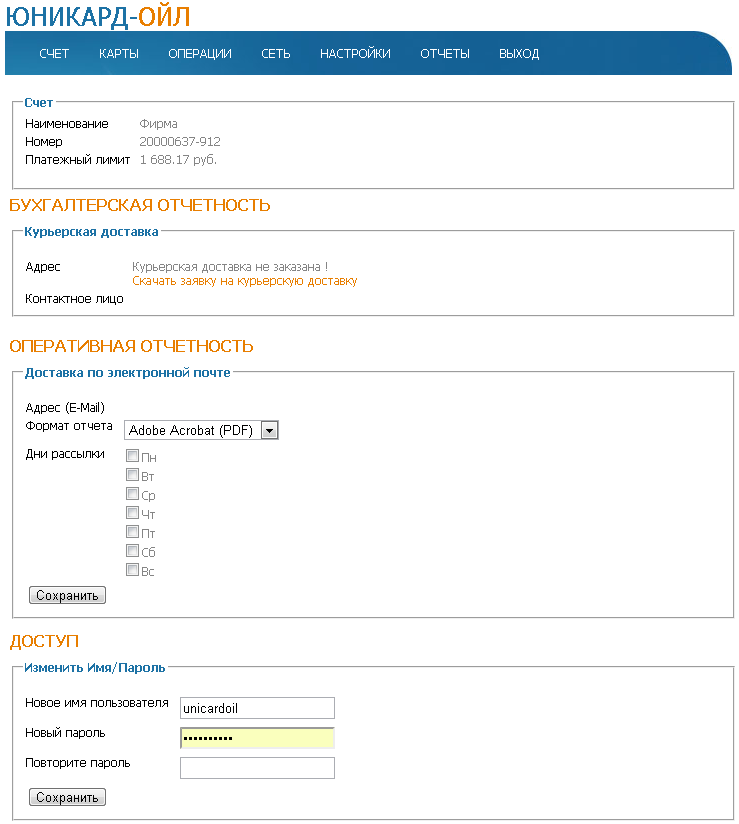
Task: Go to the КАРТЫ section
Action: pyautogui.click(x=118, y=54)
